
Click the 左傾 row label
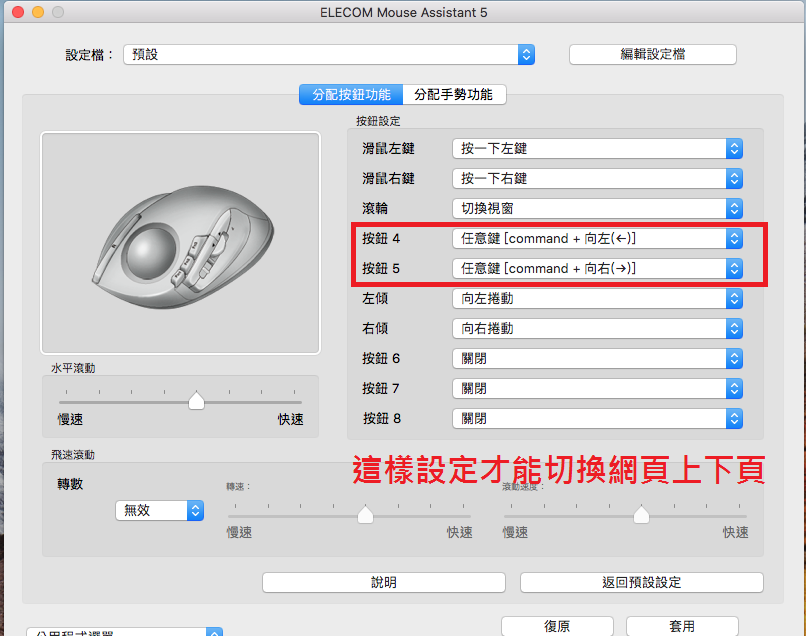coord(375,299)
